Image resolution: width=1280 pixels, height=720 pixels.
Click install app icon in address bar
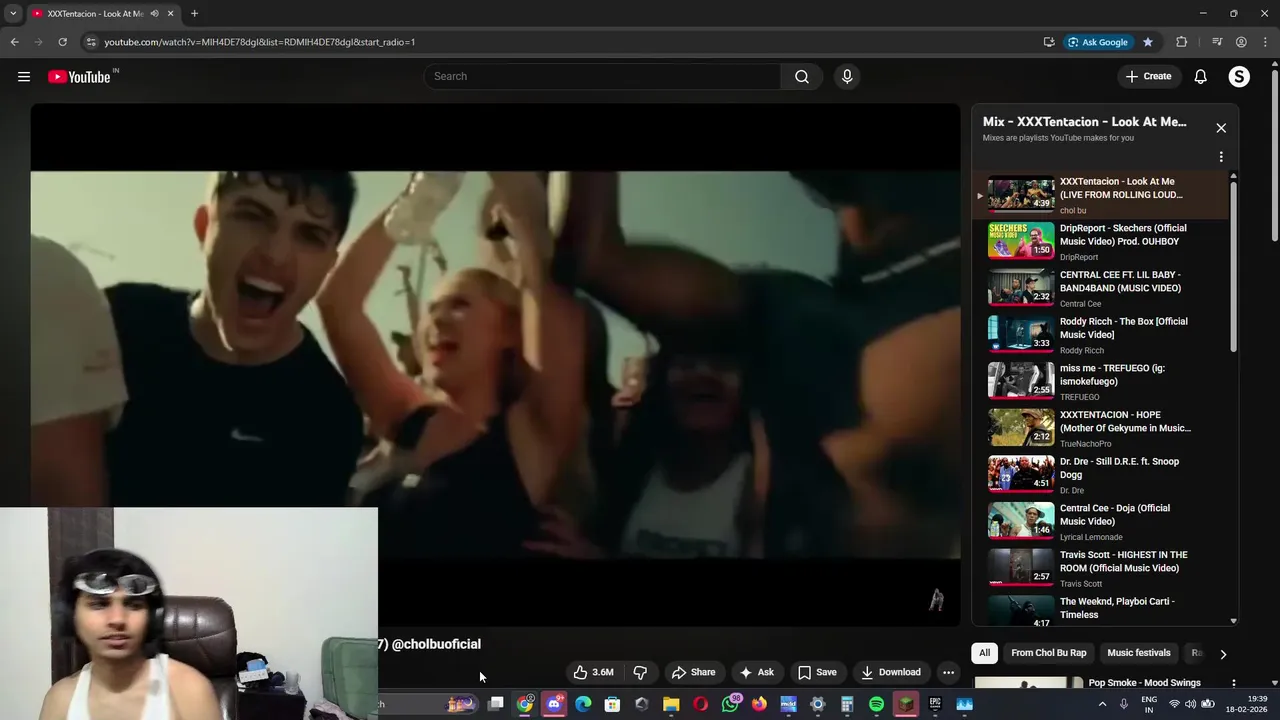click(x=1049, y=42)
